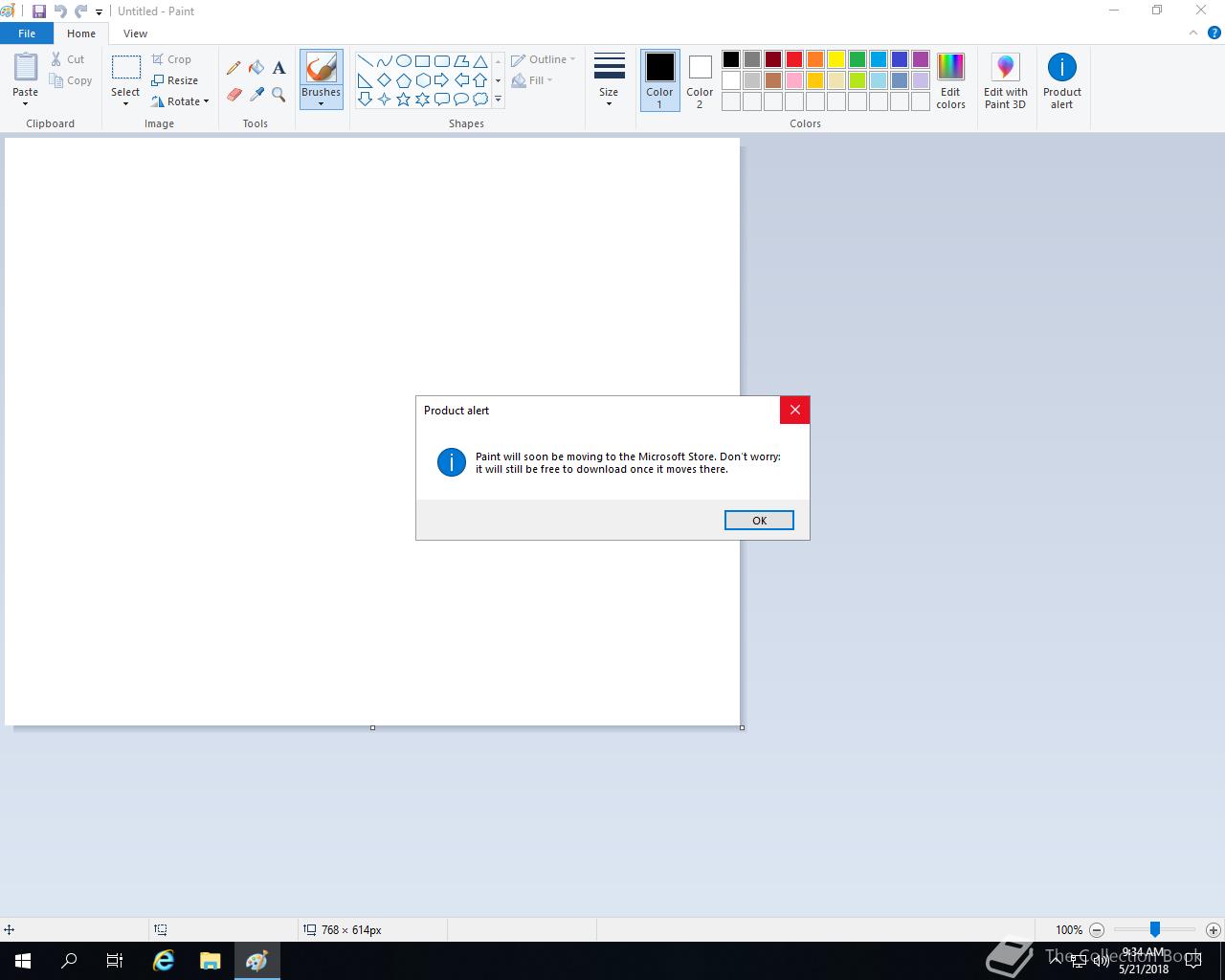Click the Undo arrow in title bar
1225x980 pixels.
pos(60,11)
